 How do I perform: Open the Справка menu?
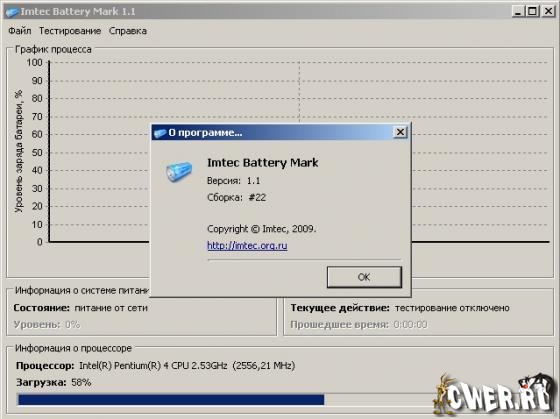coord(128,31)
